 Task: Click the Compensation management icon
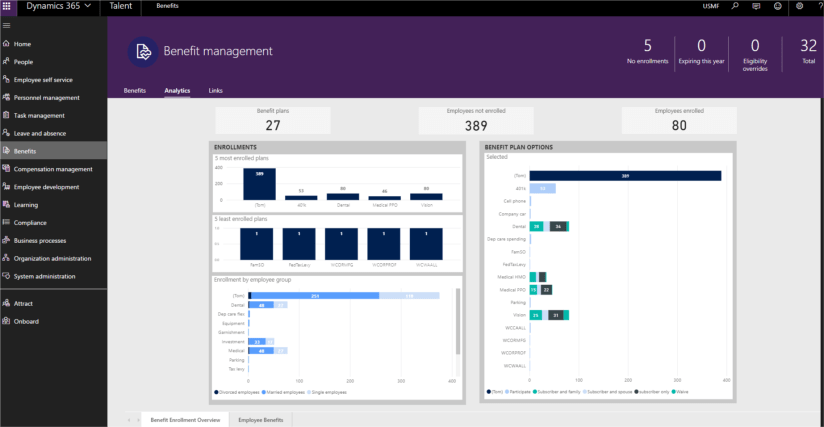click(x=6, y=169)
